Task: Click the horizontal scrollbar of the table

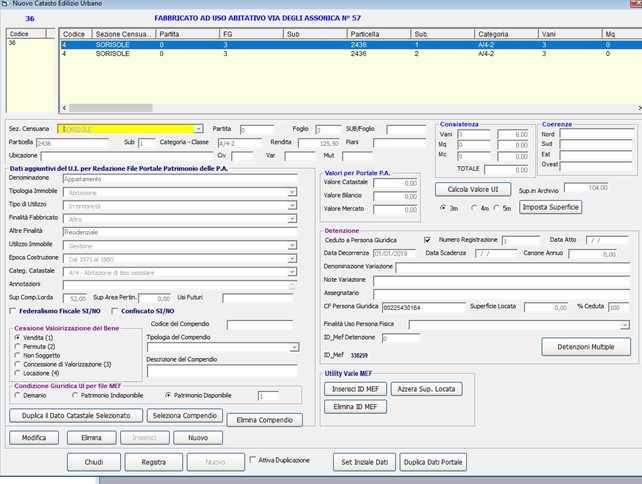Action: 111,108
